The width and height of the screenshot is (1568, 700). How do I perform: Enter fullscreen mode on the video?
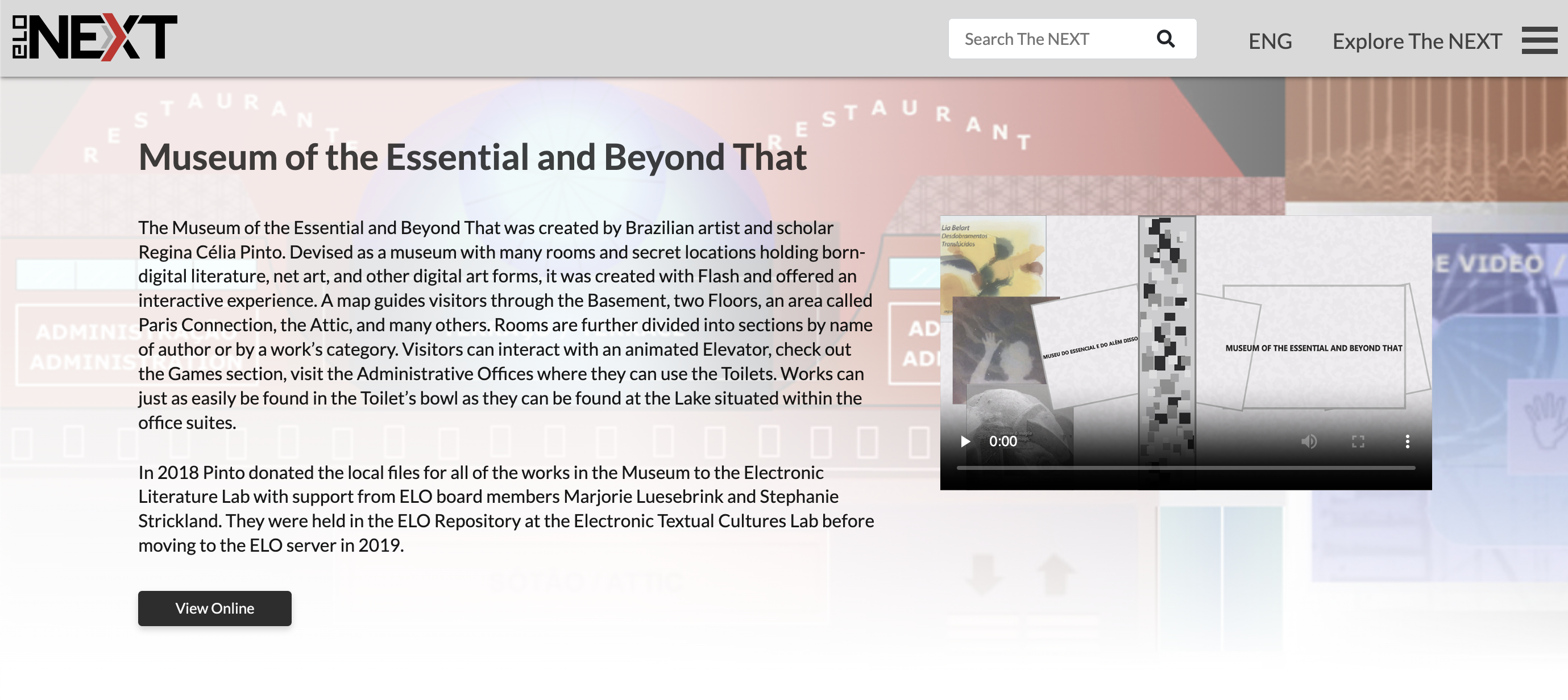pyautogui.click(x=1358, y=441)
